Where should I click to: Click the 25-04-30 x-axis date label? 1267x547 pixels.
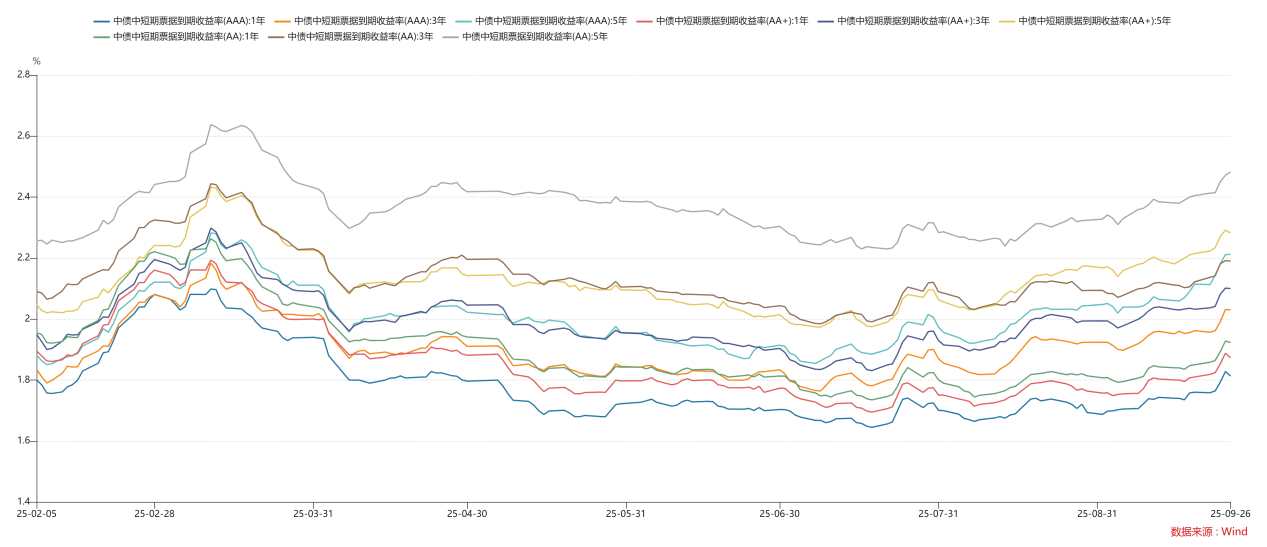pyautogui.click(x=468, y=513)
